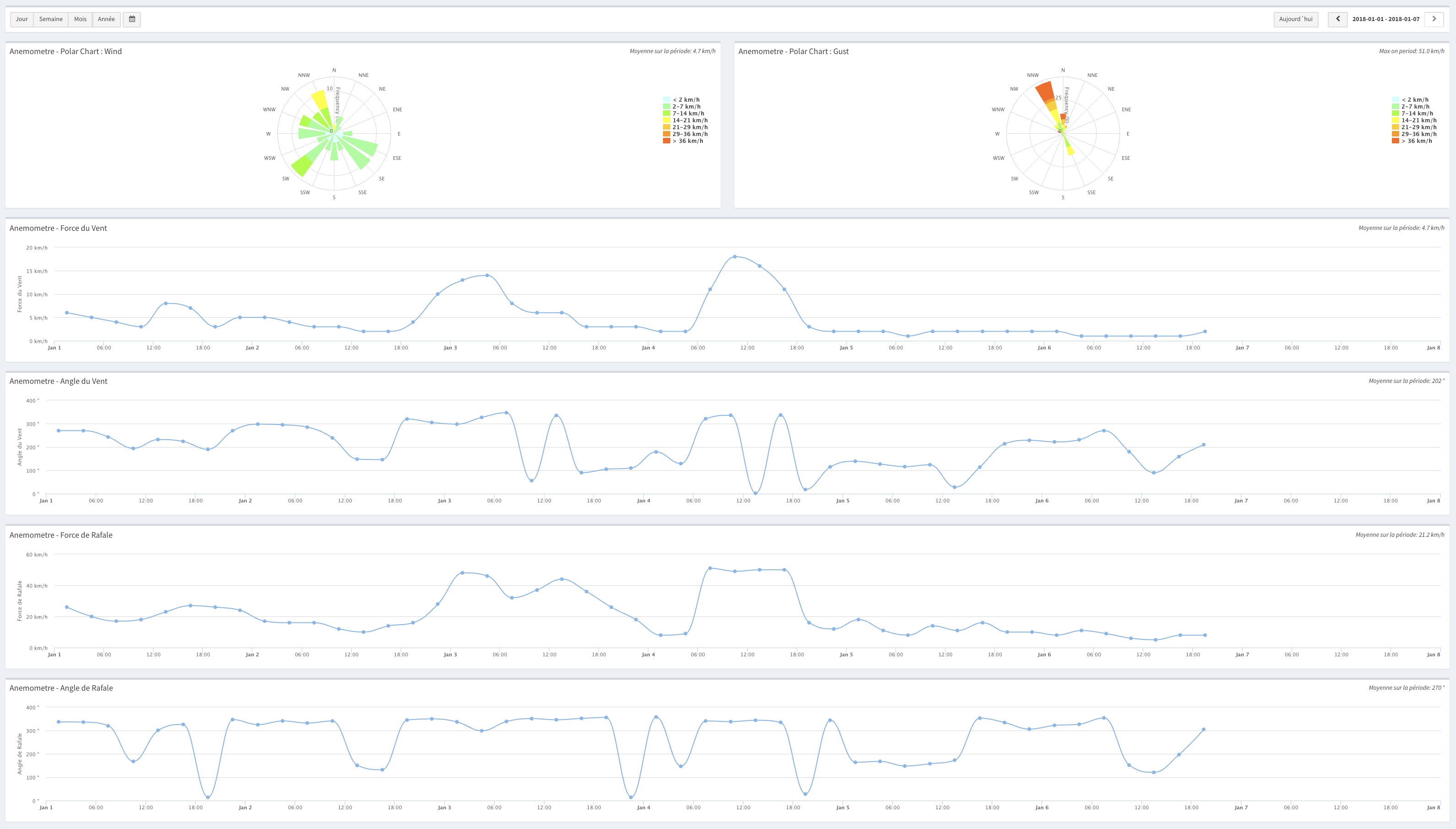The height and width of the screenshot is (829, 1456).
Task: Select the Année period button
Action: pyautogui.click(x=106, y=19)
